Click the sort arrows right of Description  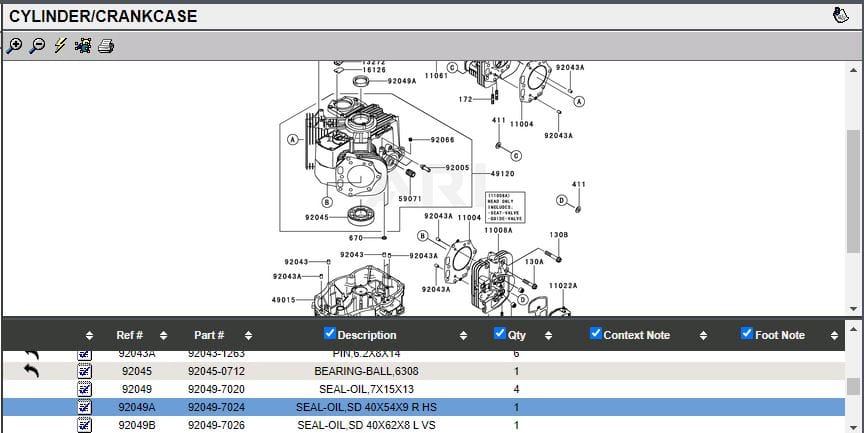pos(463,335)
